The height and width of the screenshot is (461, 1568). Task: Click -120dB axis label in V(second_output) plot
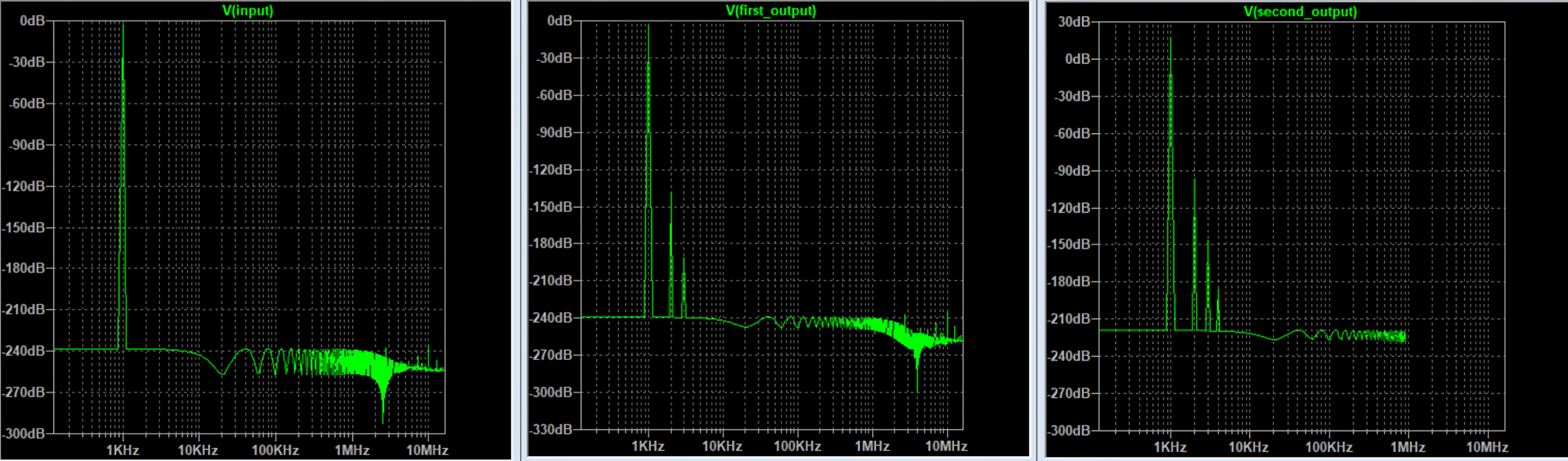click(x=1069, y=208)
